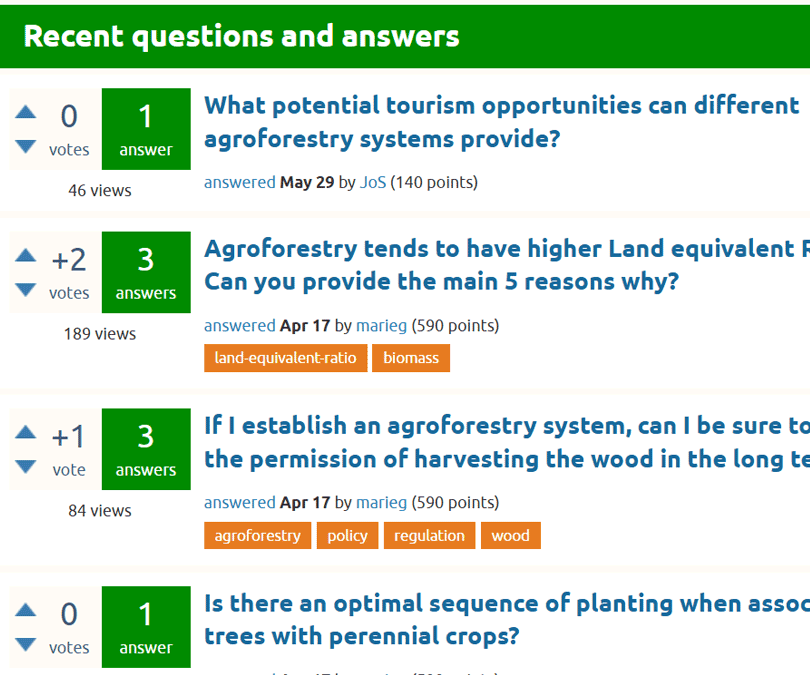Image resolution: width=810 pixels, height=675 pixels.
Task: Upvote the tourism opportunities question
Action: coord(26,113)
